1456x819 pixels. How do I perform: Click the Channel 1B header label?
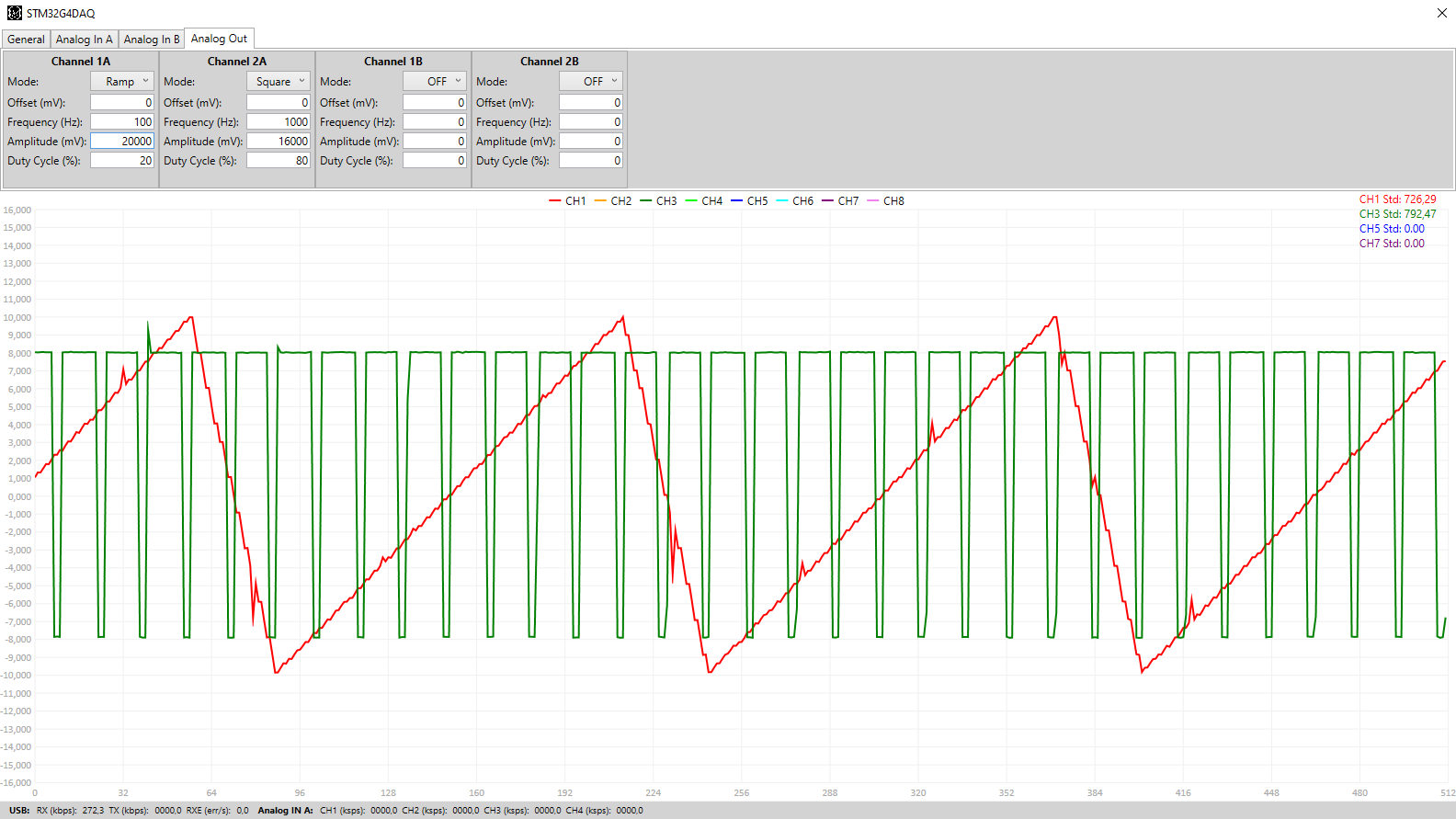pos(393,61)
